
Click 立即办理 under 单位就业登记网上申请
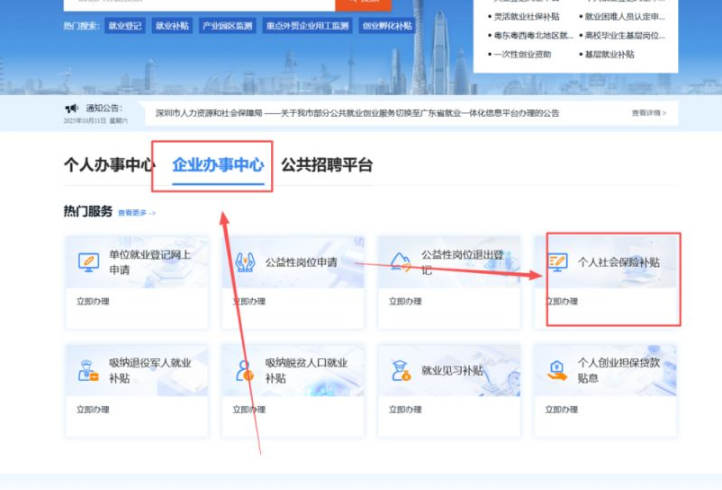[x=93, y=301]
